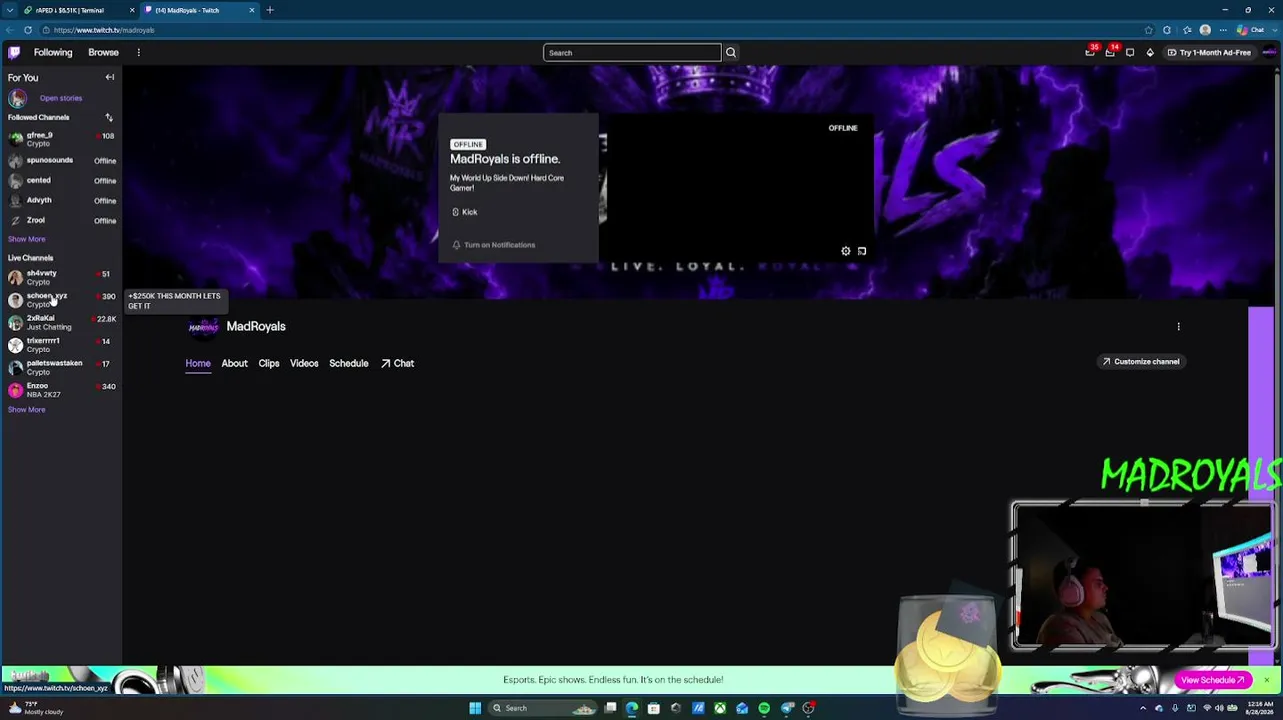This screenshot has height=720, width=1283.
Task: Dismiss the esports schedule banner
Action: click(x=1266, y=680)
